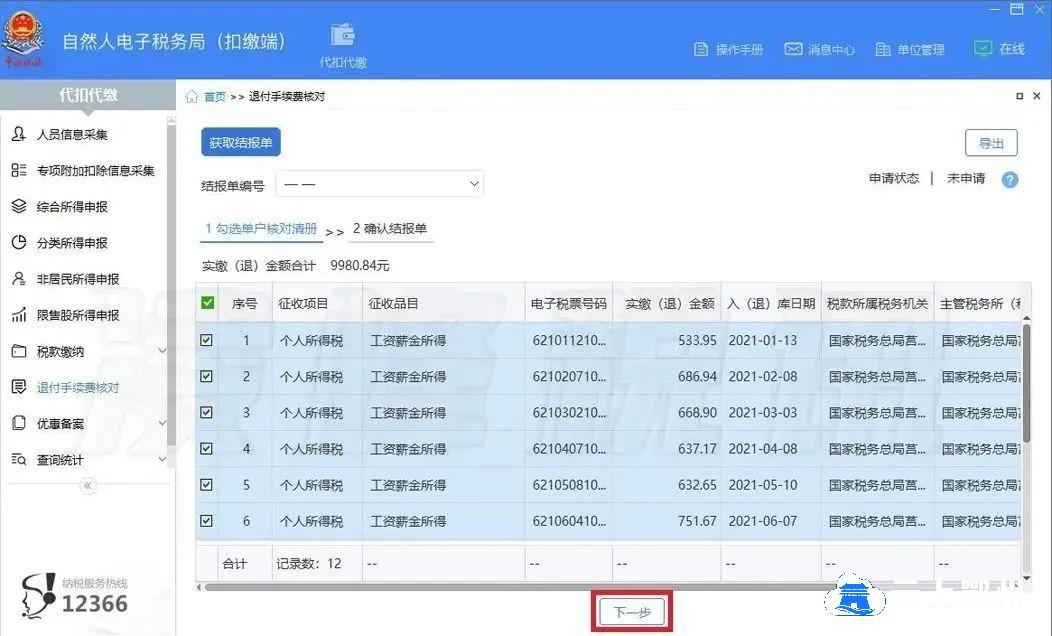The width and height of the screenshot is (1052, 636).
Task: Click the 非居民所得申报 person icon
Action: (x=19, y=278)
